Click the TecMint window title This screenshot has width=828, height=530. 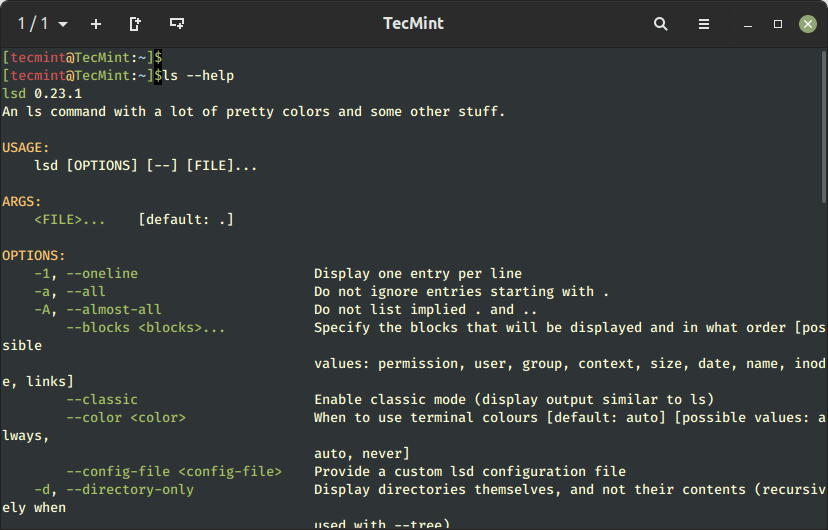point(413,24)
